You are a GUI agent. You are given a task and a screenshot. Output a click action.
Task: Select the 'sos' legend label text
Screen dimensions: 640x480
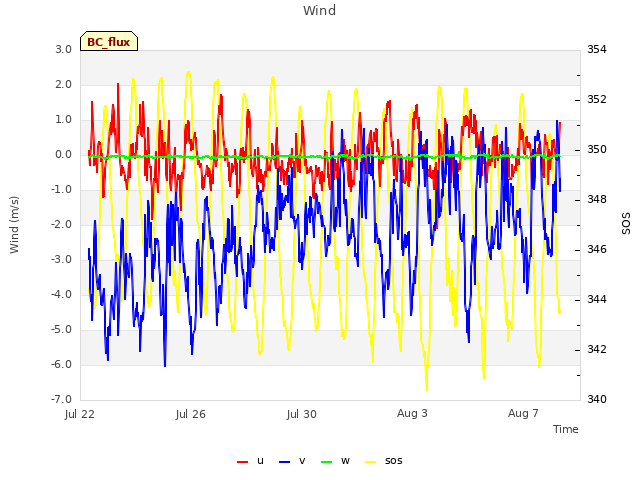393,461
